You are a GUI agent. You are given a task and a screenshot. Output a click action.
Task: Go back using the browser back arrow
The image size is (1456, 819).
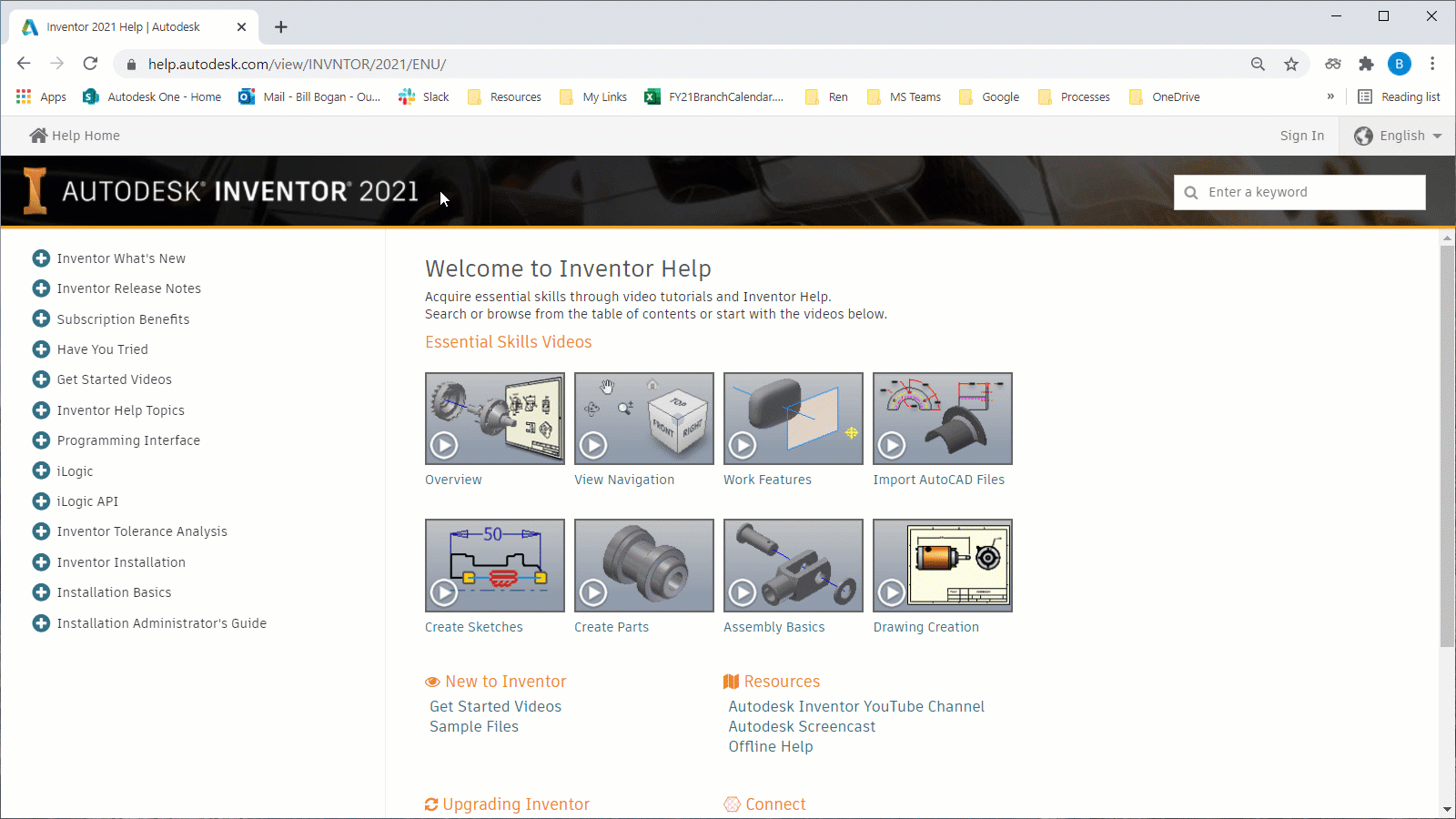pyautogui.click(x=24, y=64)
